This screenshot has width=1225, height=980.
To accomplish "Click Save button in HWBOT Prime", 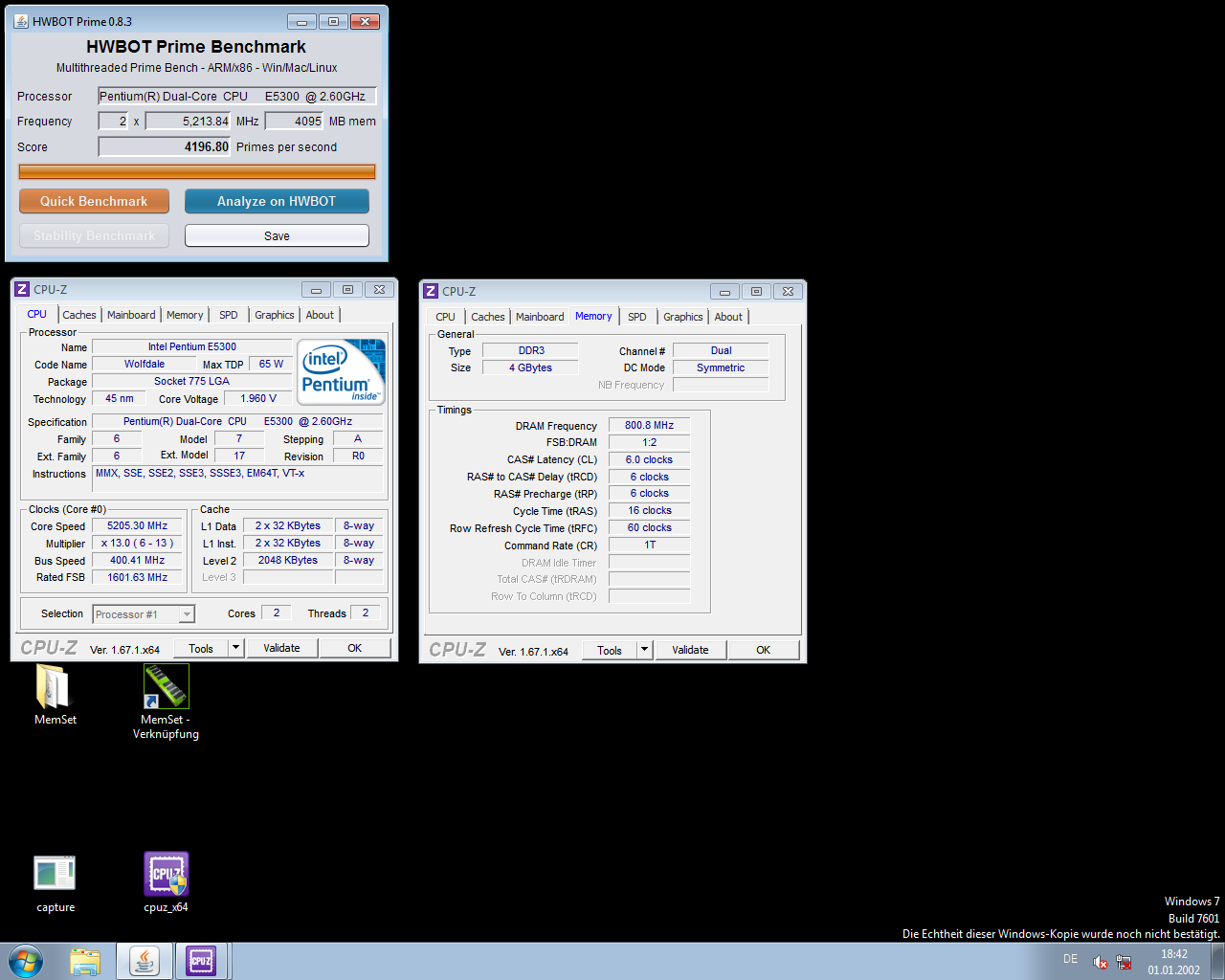I will tap(277, 235).
